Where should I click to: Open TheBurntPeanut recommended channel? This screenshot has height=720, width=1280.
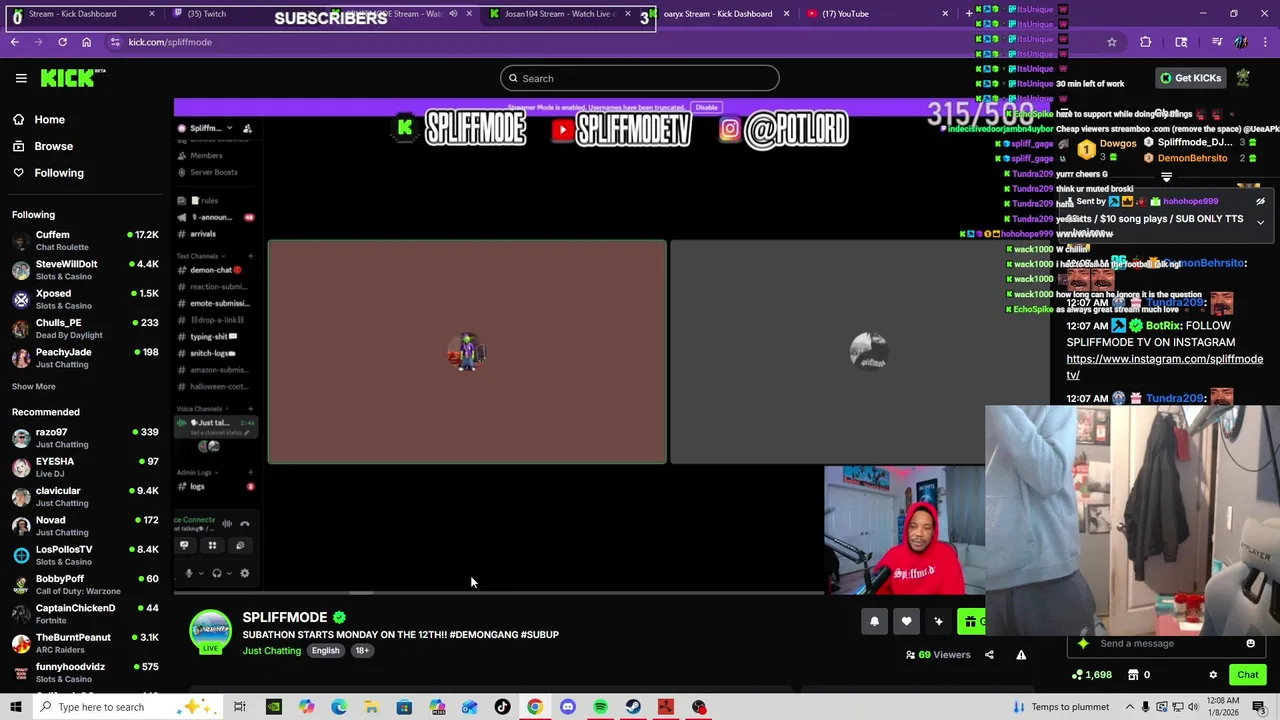pos(85,642)
